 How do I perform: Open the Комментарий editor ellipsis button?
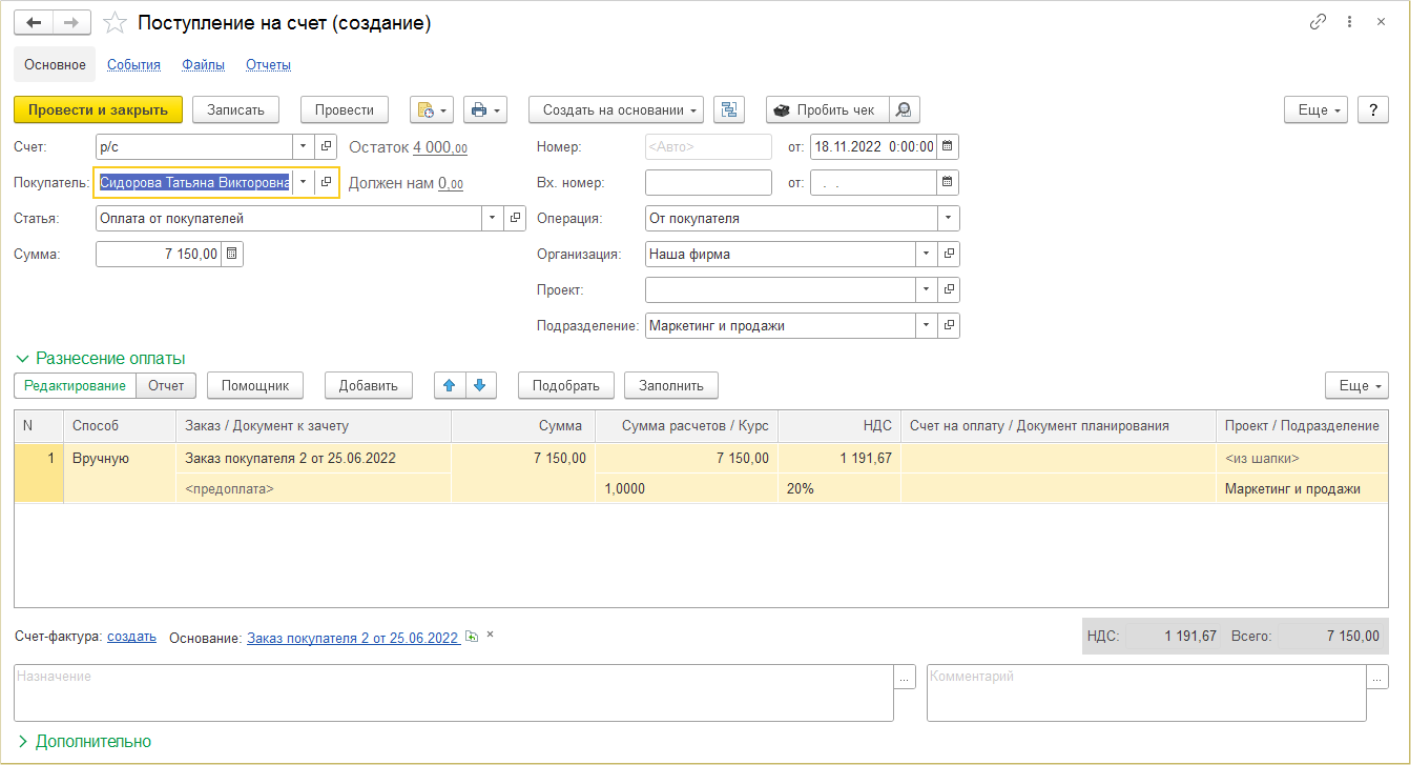click(1377, 677)
